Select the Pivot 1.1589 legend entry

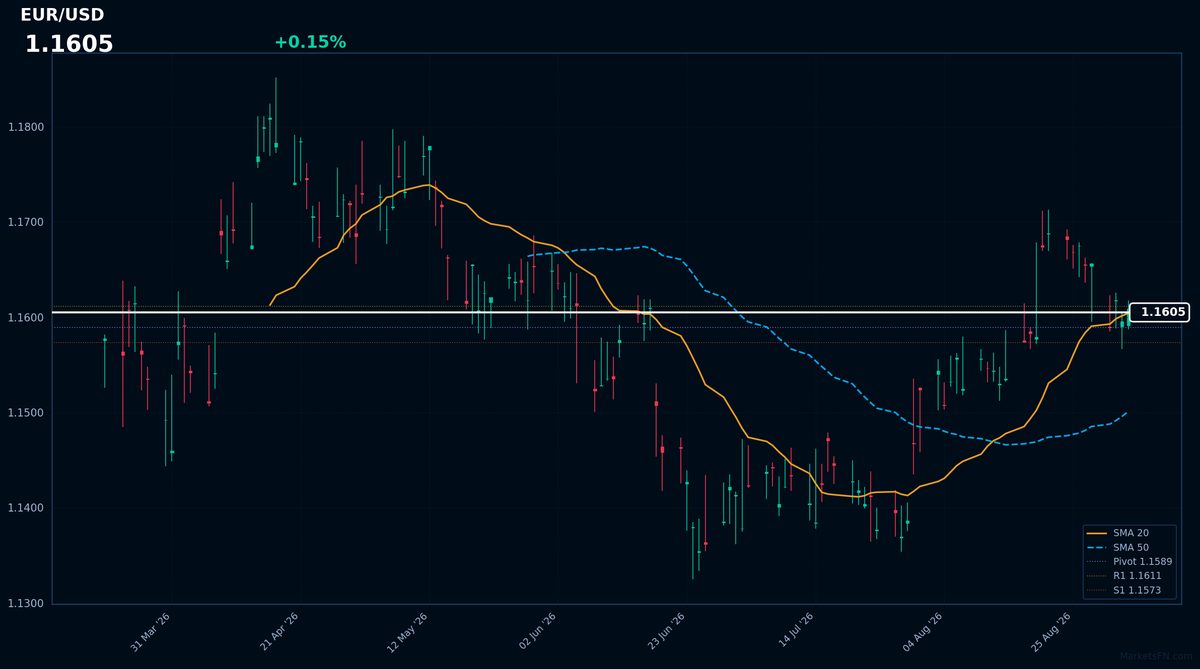click(x=1130, y=562)
